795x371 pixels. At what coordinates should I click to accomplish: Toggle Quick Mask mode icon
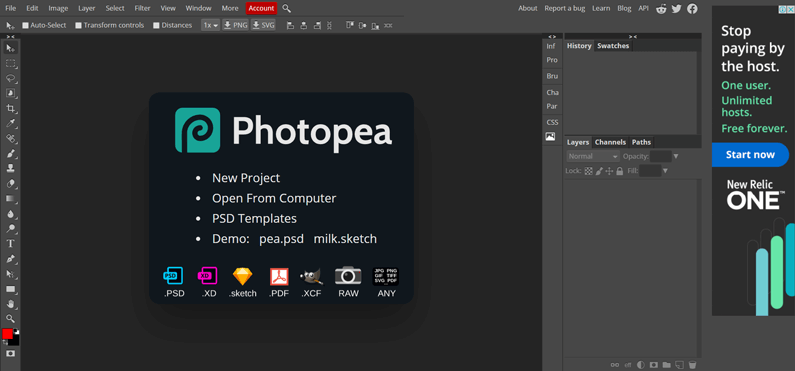tap(10, 353)
